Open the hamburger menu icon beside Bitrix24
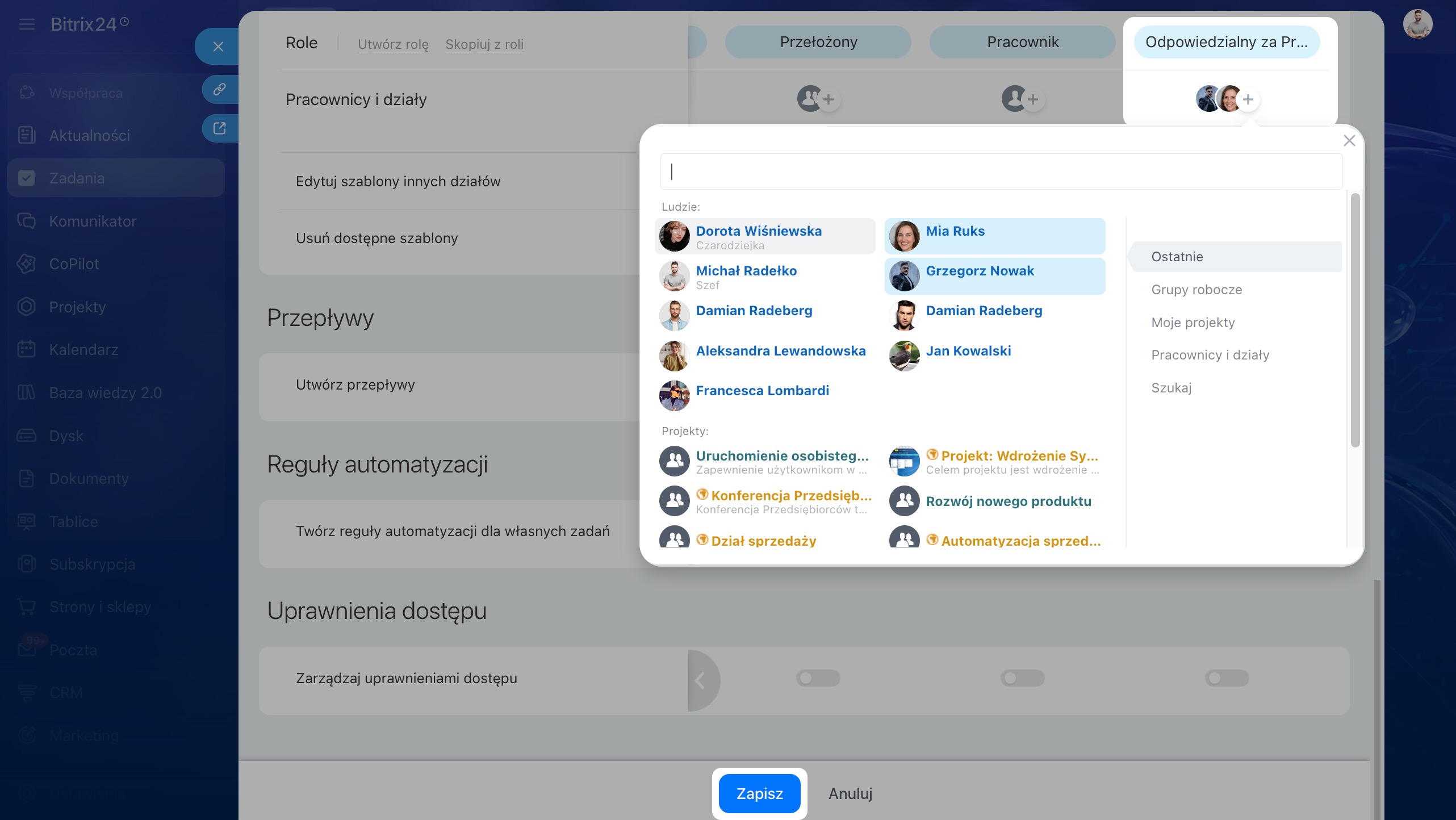Screen dimensions: 1456x820 pos(27,24)
